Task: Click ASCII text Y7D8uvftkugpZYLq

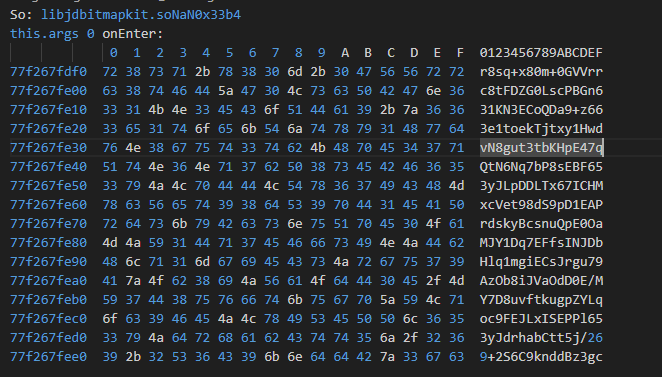Action: pos(541,300)
